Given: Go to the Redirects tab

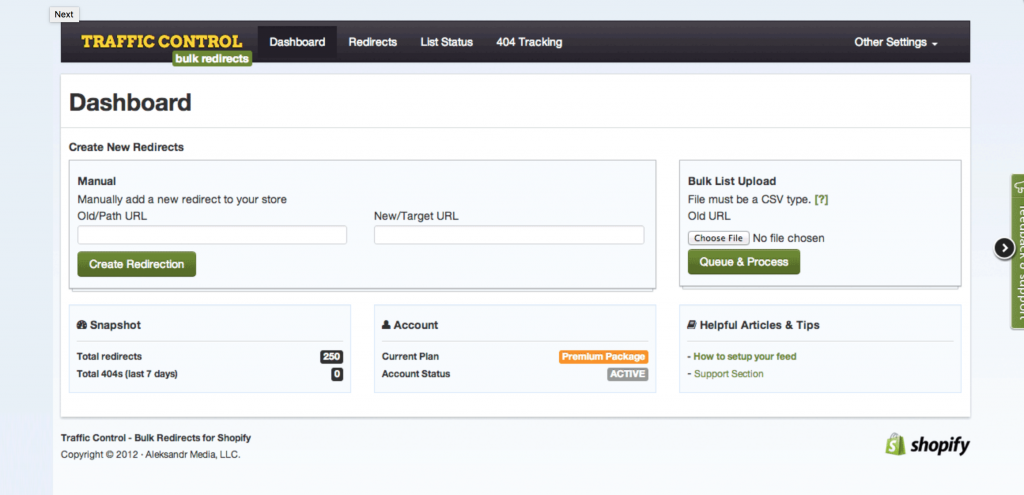Looking at the screenshot, I should pos(373,42).
